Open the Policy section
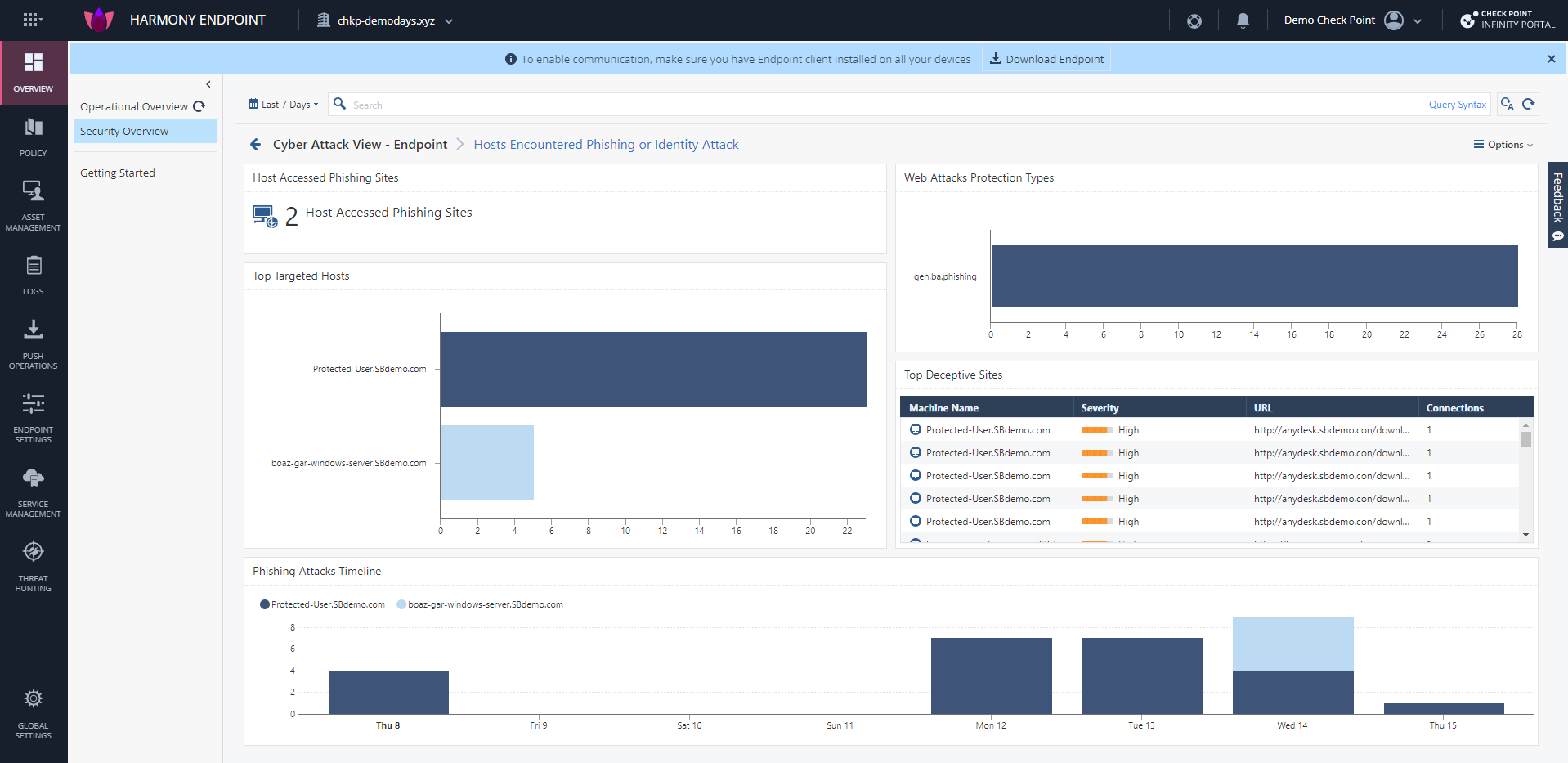Image resolution: width=1568 pixels, height=763 pixels. click(x=34, y=137)
